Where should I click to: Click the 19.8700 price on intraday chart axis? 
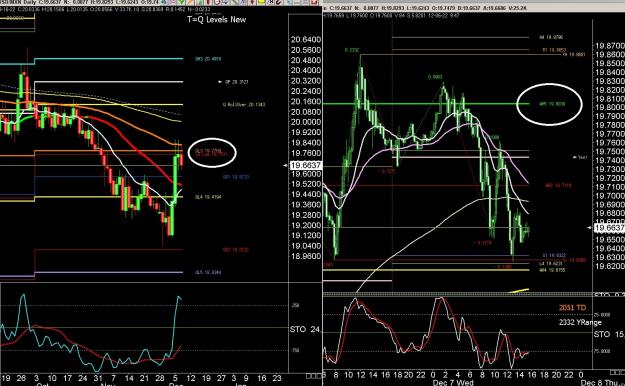click(610, 46)
